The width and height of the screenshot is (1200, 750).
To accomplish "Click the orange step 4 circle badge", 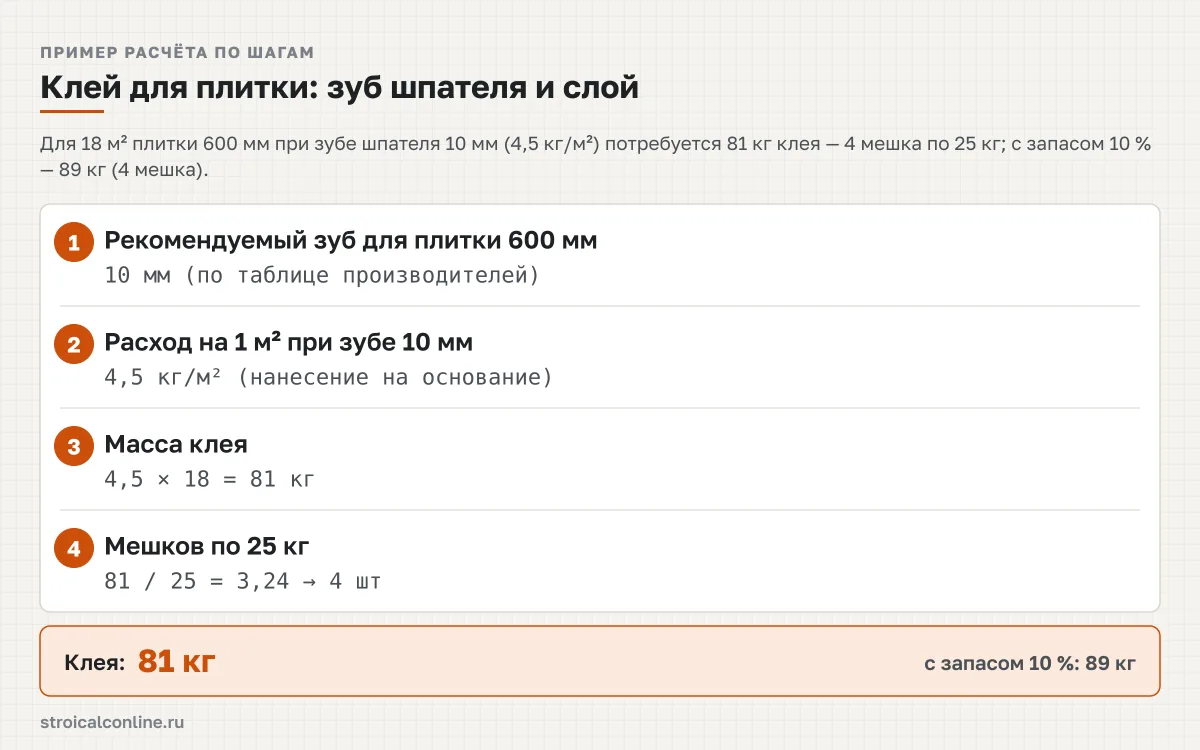I will [74, 549].
